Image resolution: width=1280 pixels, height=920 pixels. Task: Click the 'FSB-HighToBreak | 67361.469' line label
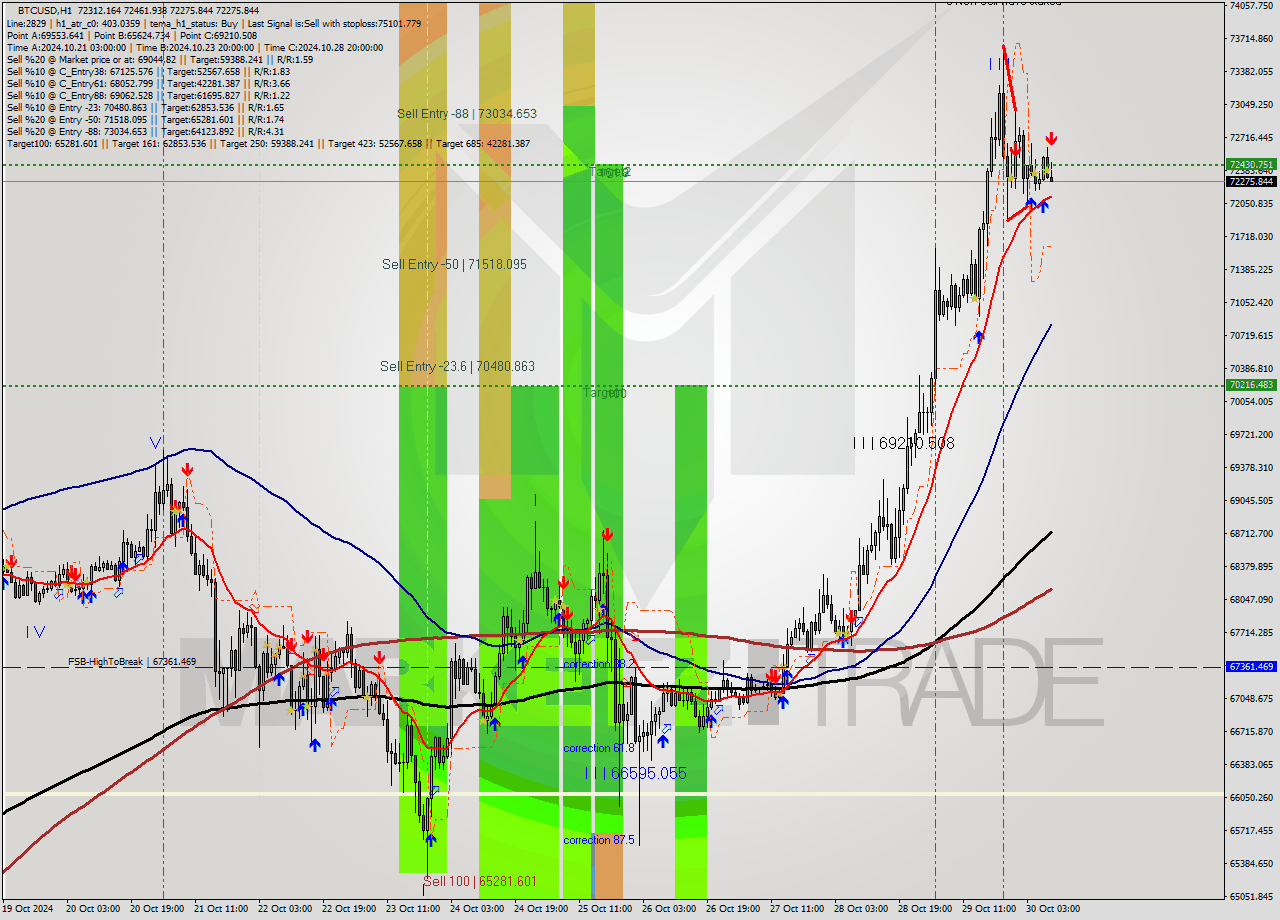132,662
